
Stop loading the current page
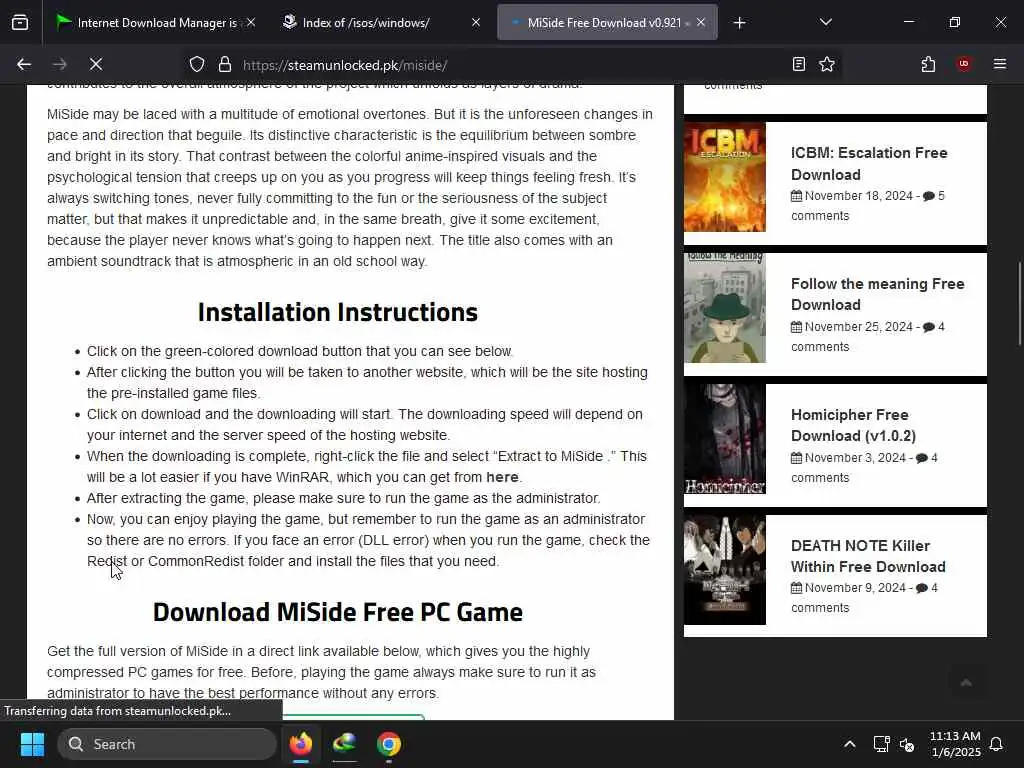(96, 64)
